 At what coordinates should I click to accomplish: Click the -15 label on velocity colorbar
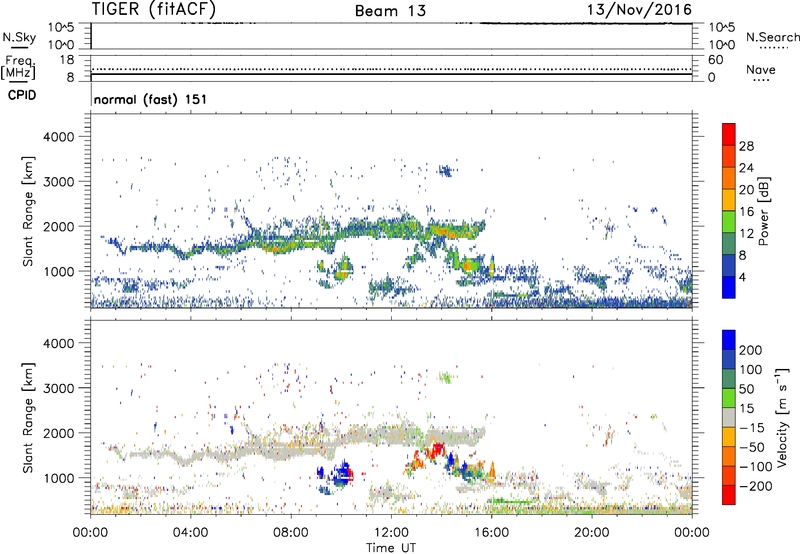coord(751,428)
